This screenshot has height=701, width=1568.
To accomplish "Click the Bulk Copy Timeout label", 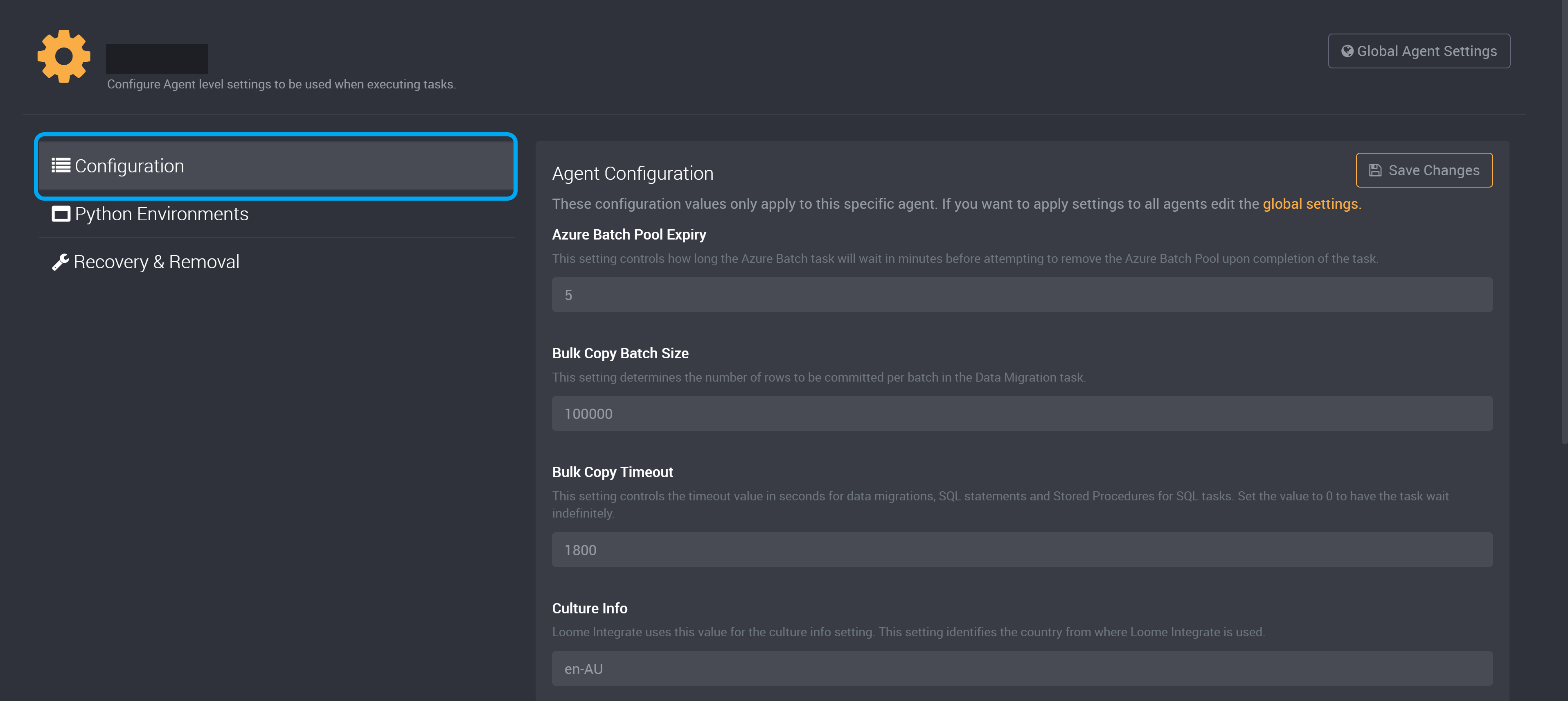I will (x=613, y=472).
